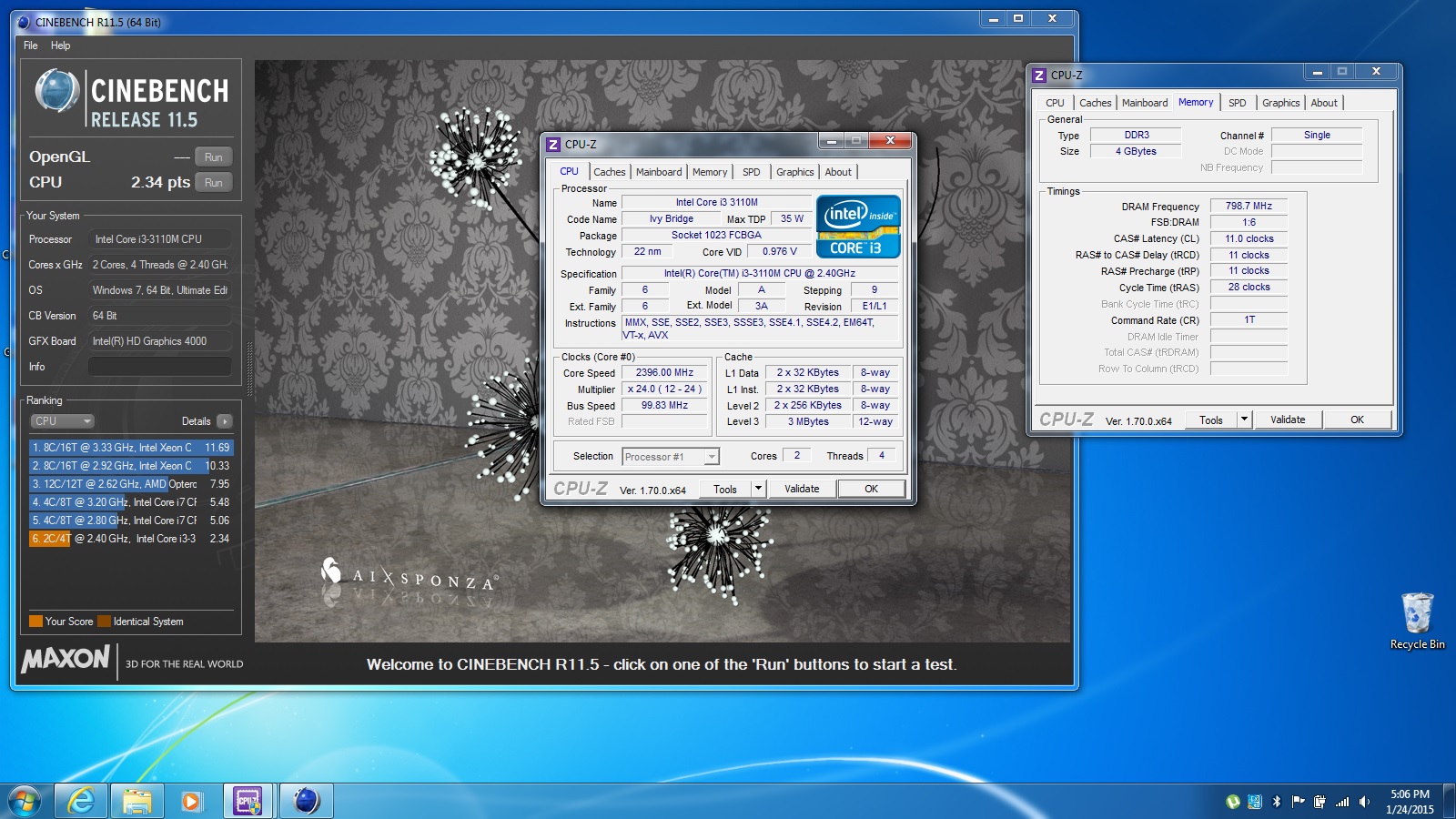Click the empty Info field in Cinebench
The height and width of the screenshot is (819, 1456).
(x=159, y=367)
